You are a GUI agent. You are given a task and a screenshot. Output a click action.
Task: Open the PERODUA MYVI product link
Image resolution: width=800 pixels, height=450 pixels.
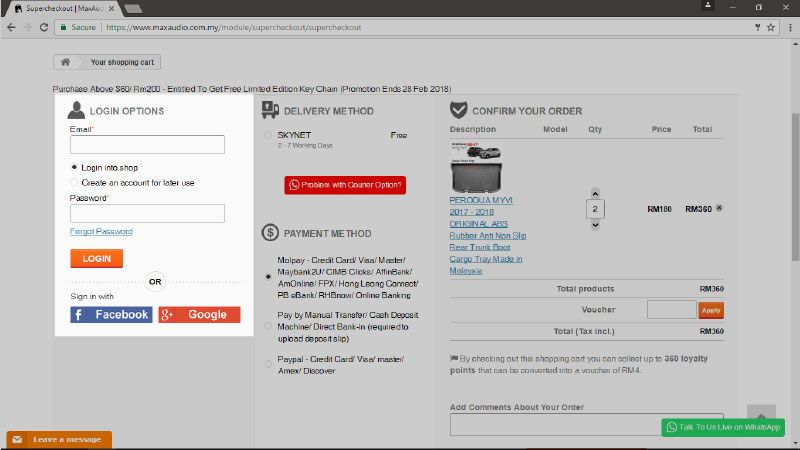[x=488, y=236]
